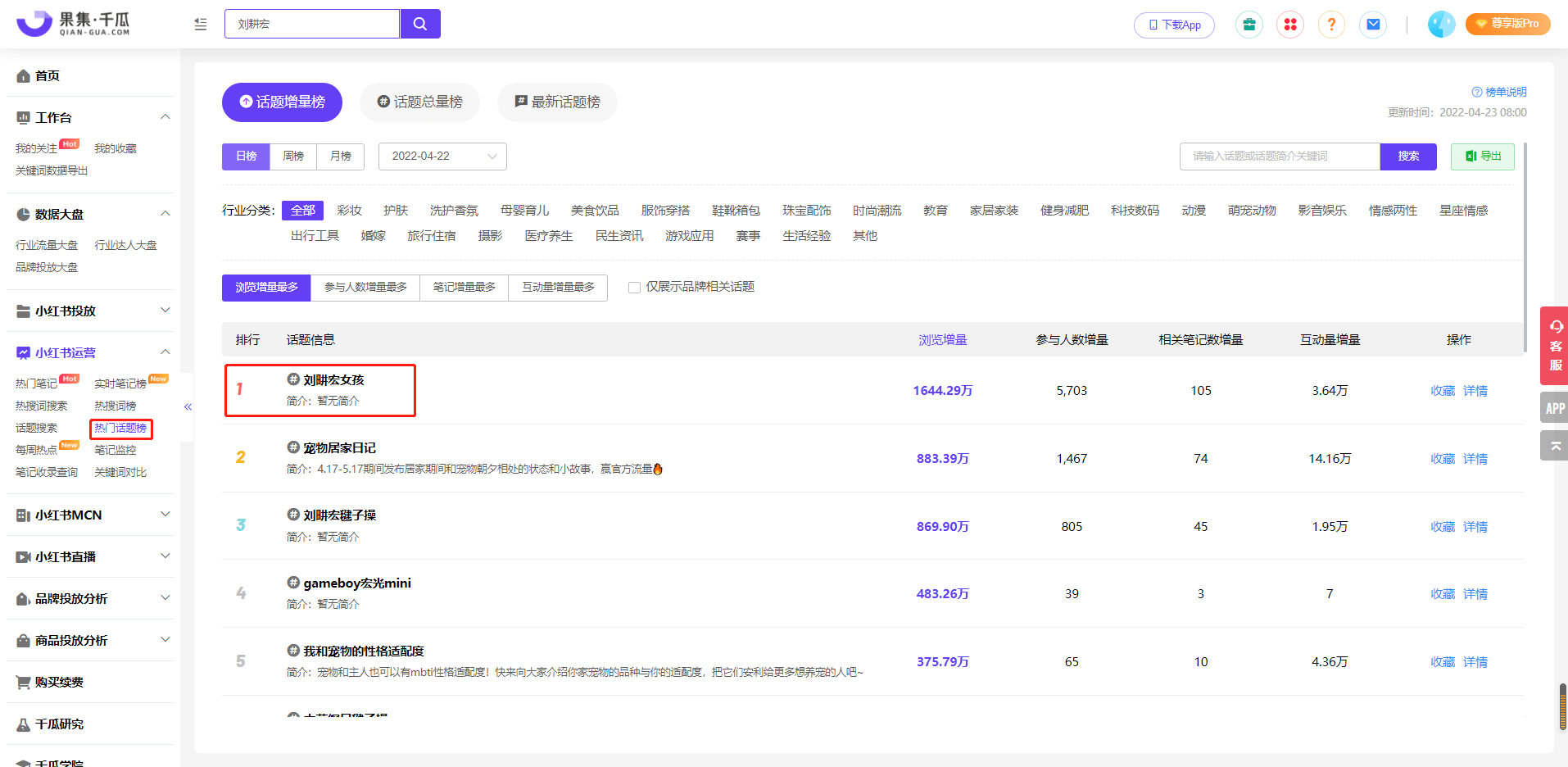Expand the 小红书MCN section
Image resolution: width=1568 pixels, height=767 pixels.
165,515
